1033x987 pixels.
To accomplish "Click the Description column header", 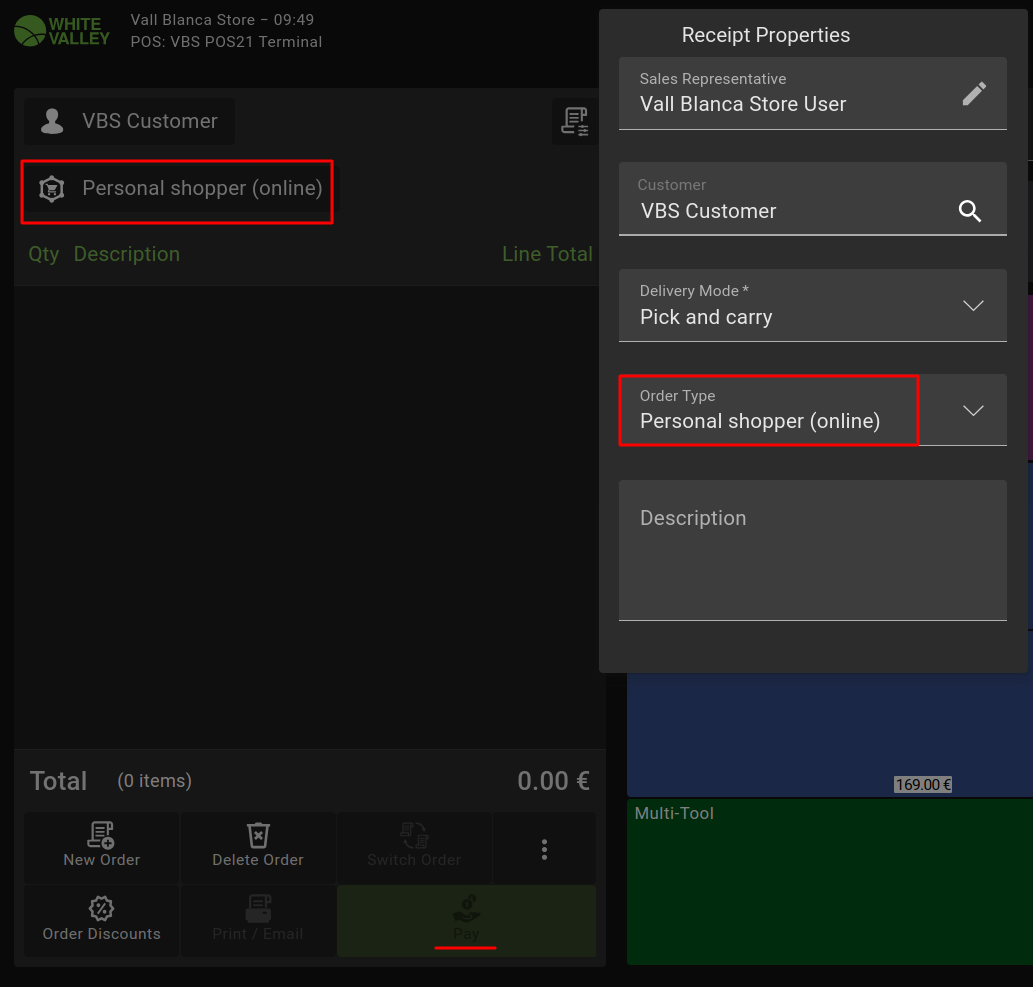I will 126,254.
